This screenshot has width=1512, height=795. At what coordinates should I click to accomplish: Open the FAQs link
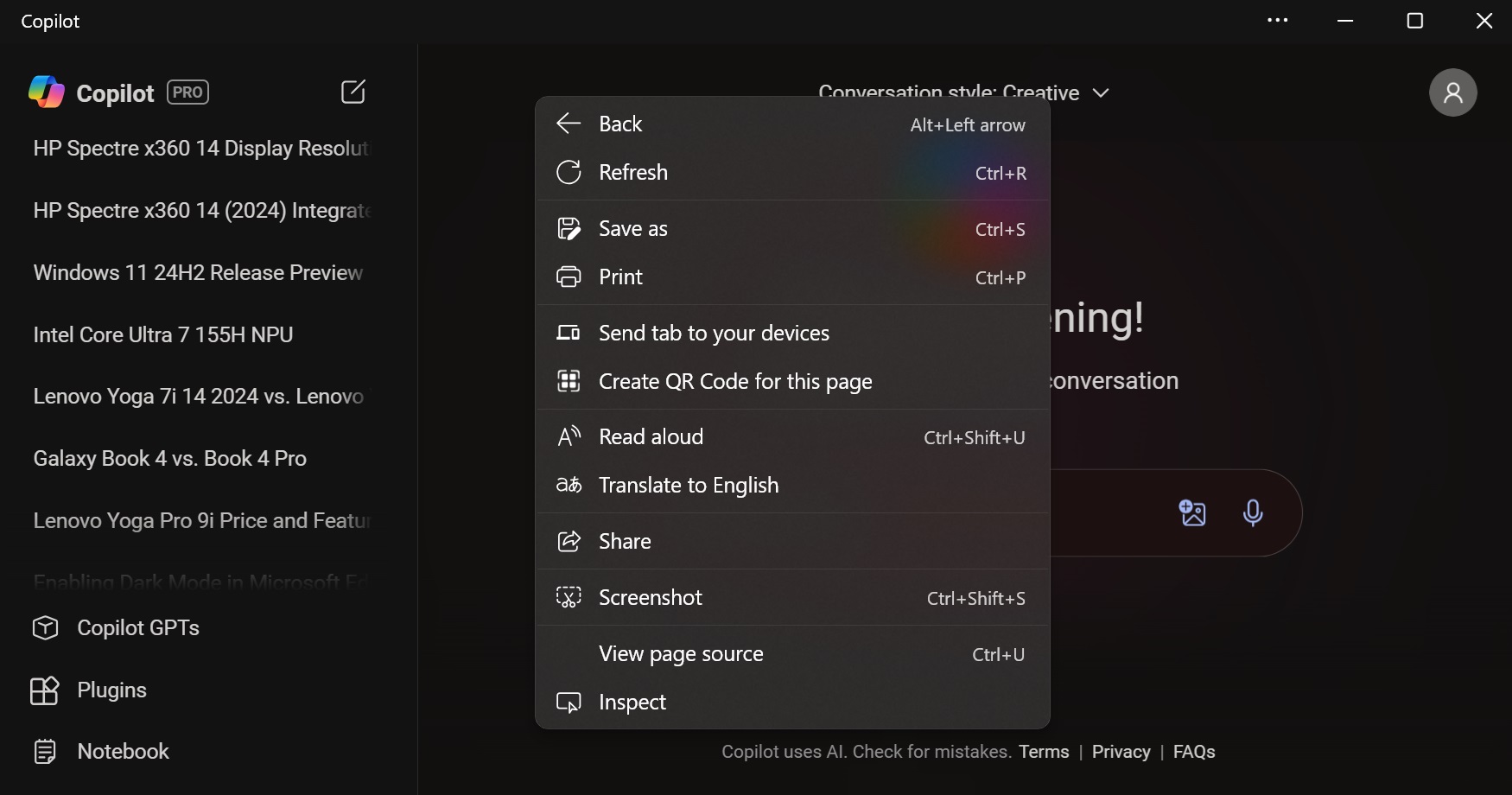(1193, 751)
